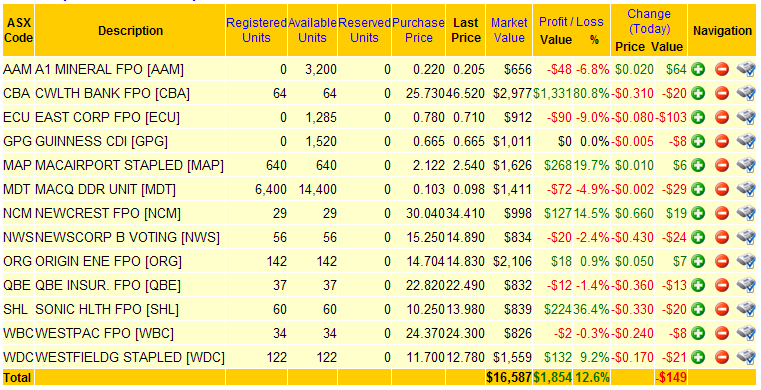Sort by Registered Units column header

(256, 30)
